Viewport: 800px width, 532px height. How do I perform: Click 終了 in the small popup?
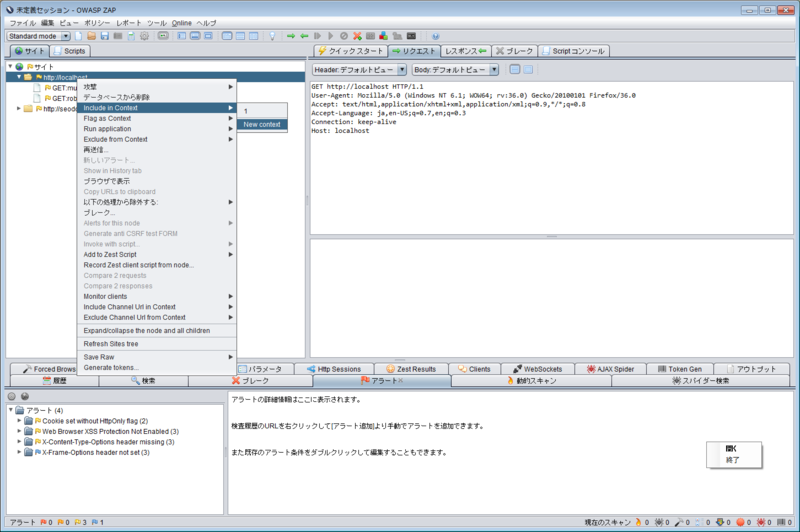(x=733, y=460)
